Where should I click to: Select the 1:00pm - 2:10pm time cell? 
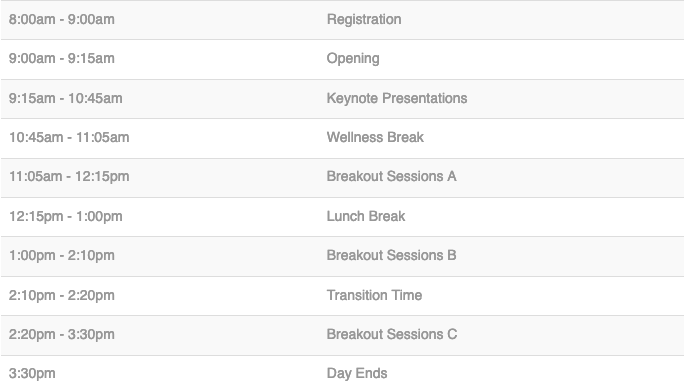[x=62, y=255]
